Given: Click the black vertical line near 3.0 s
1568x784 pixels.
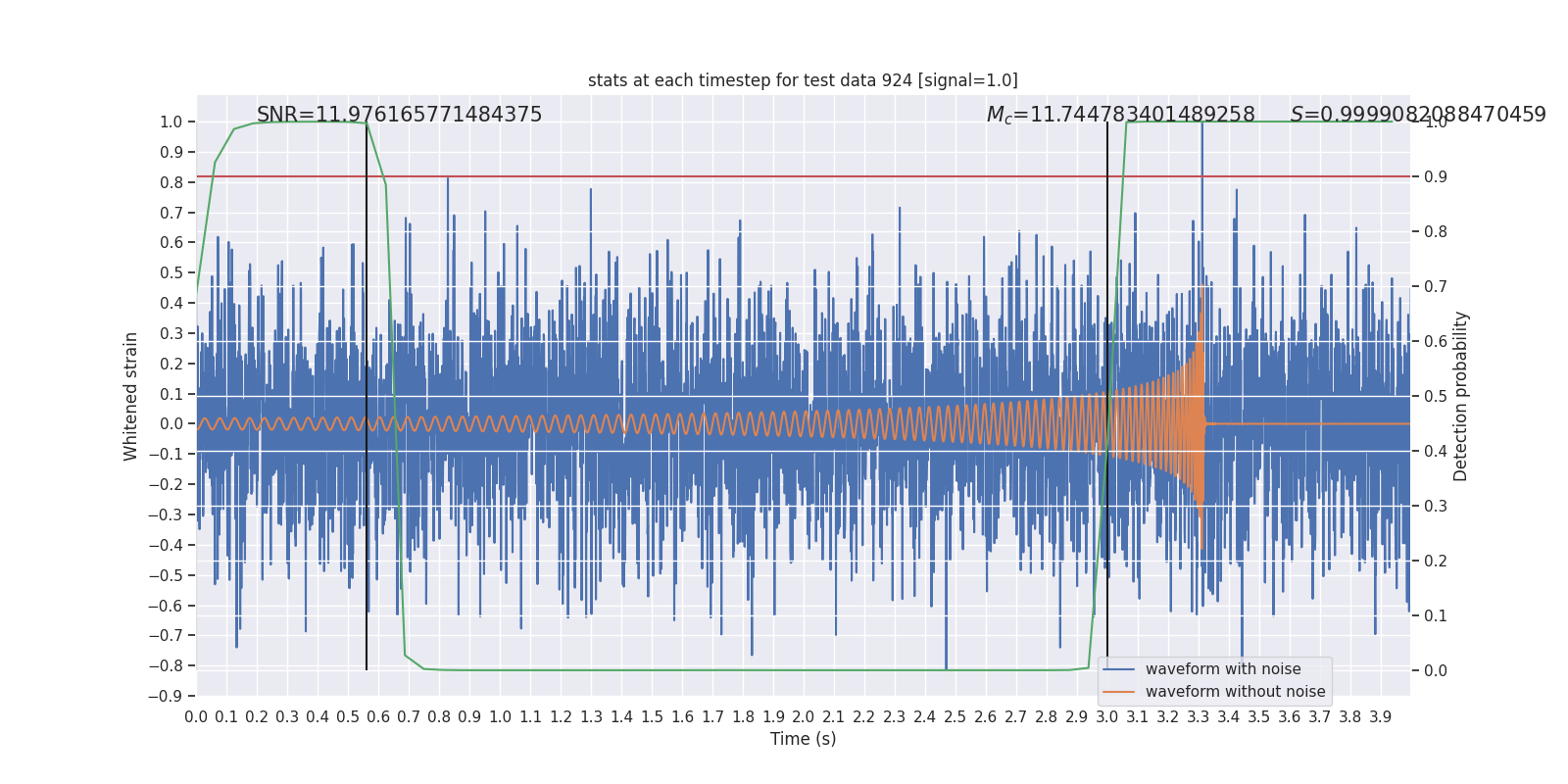Looking at the screenshot, I should tap(1107, 396).
